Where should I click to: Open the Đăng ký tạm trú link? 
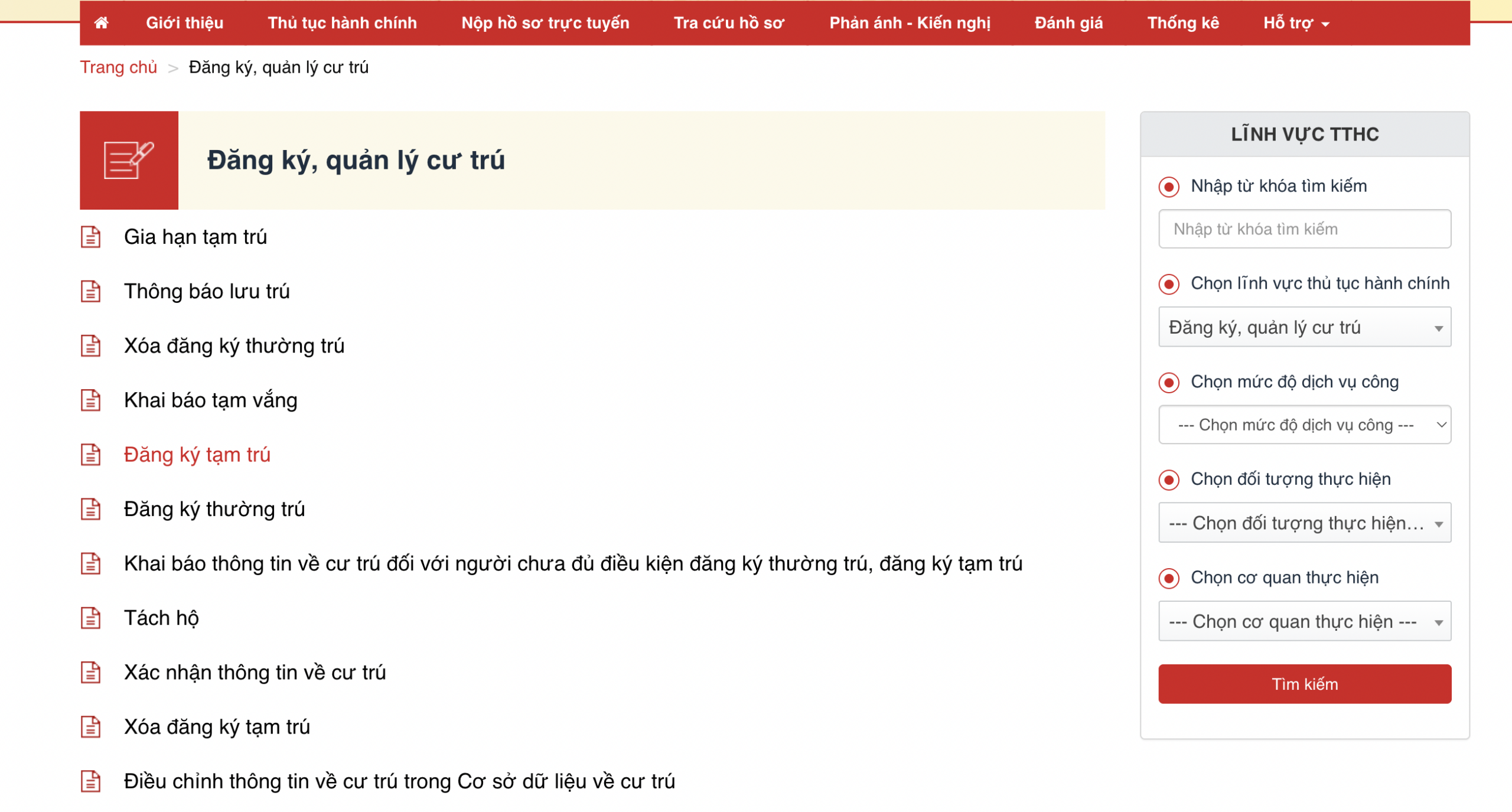click(197, 455)
